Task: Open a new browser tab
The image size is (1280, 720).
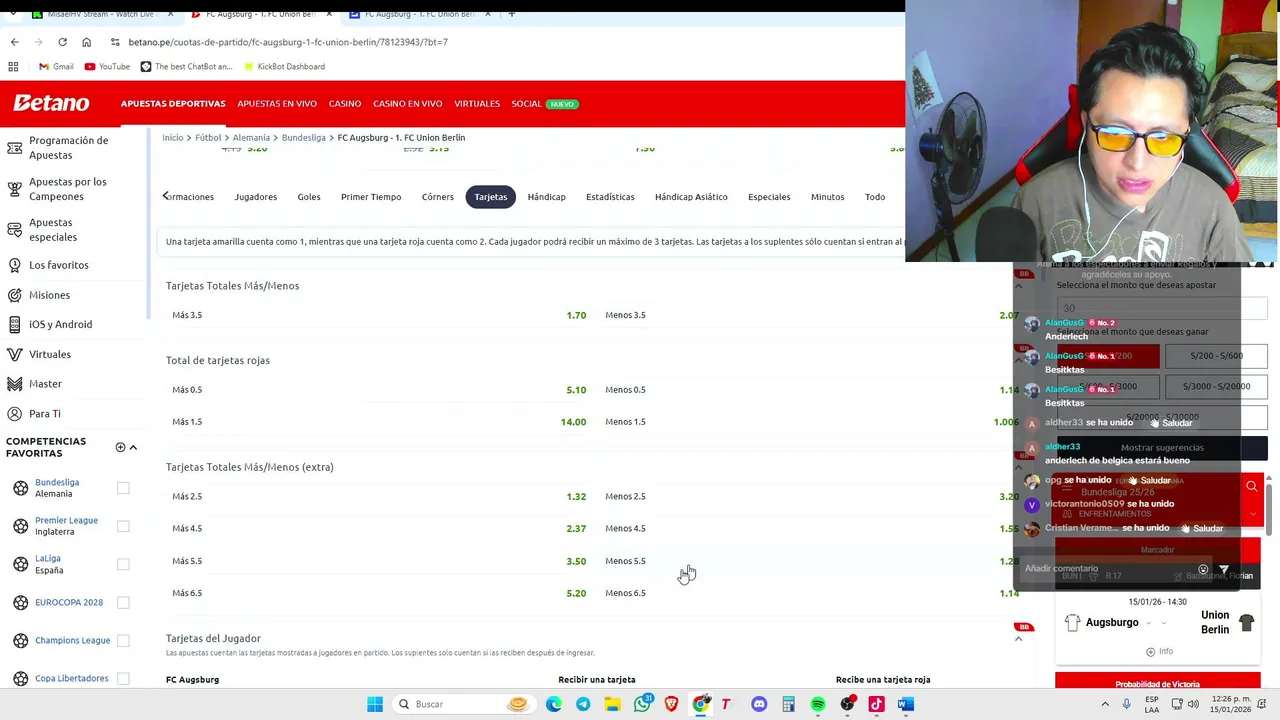Action: point(511,14)
